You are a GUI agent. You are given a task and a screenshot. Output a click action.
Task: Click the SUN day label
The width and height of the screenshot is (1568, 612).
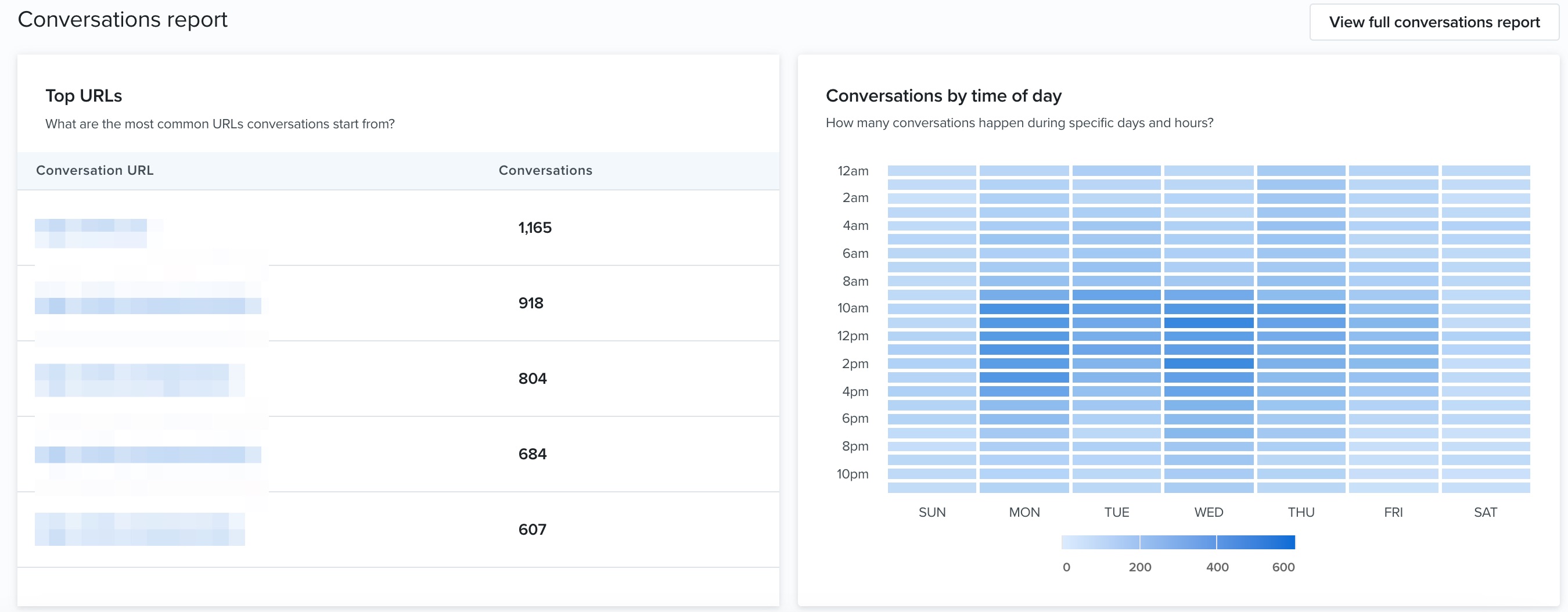(932, 512)
